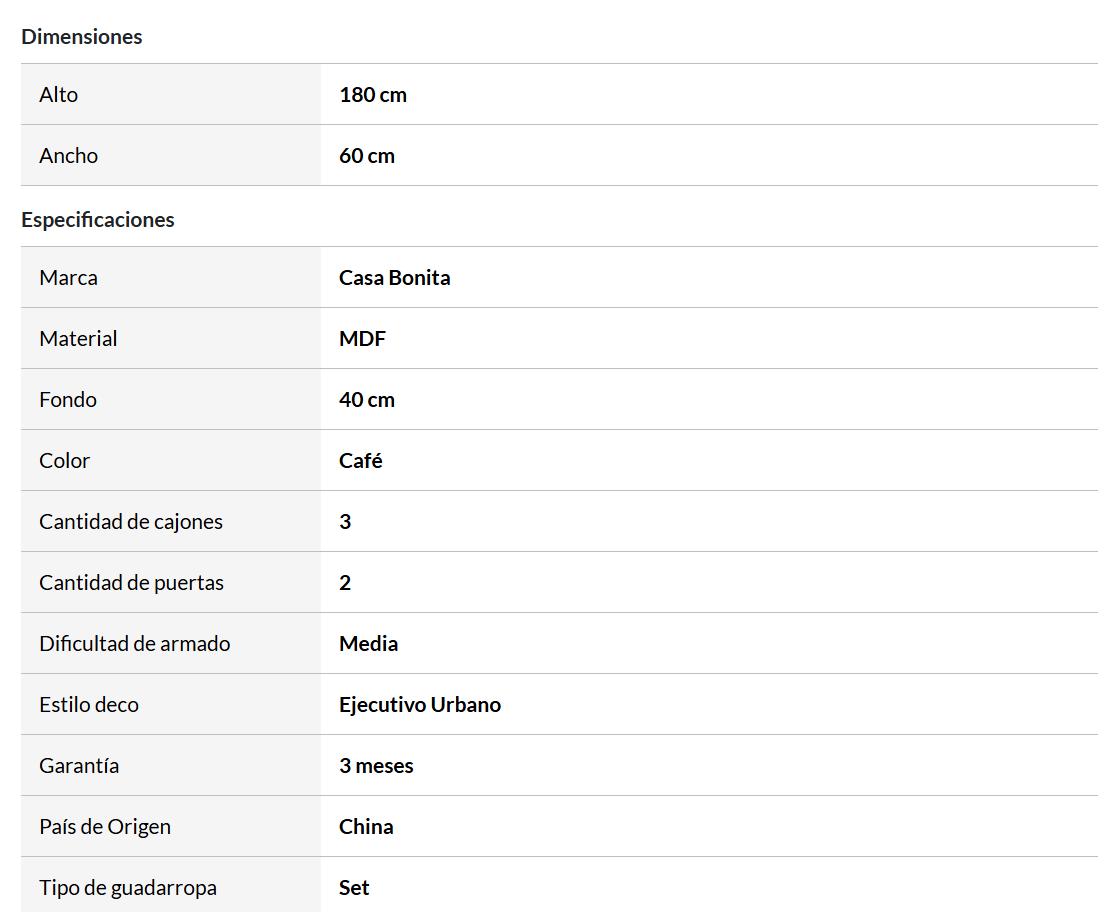Select the Cantidad de cajones label
This screenshot has height=912, width=1105.
point(131,522)
